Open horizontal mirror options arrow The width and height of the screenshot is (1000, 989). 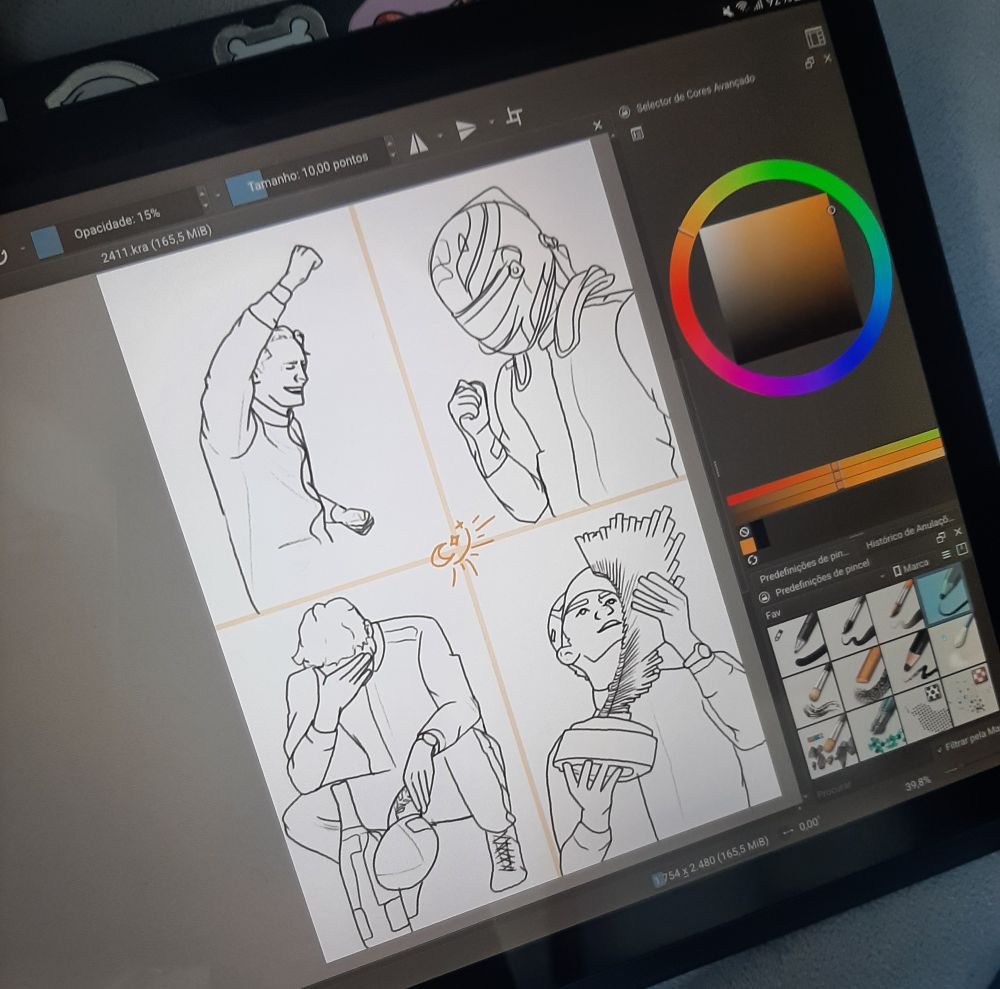click(441, 135)
